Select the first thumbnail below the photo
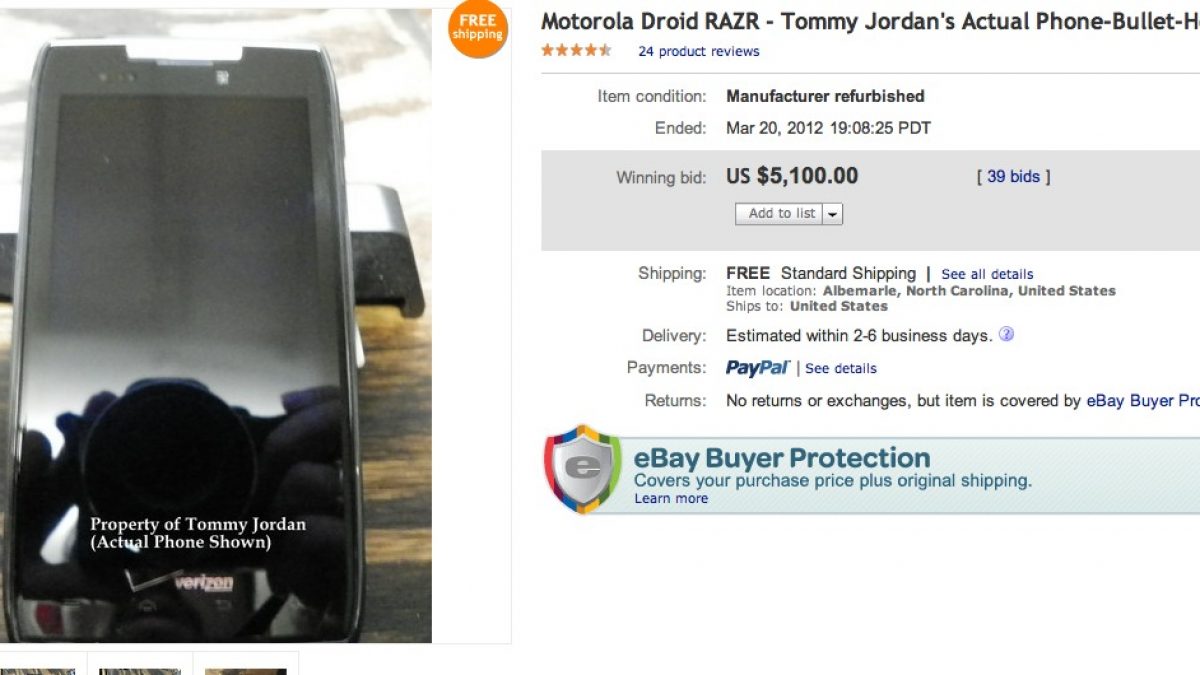The width and height of the screenshot is (1200, 675). click(x=38, y=668)
